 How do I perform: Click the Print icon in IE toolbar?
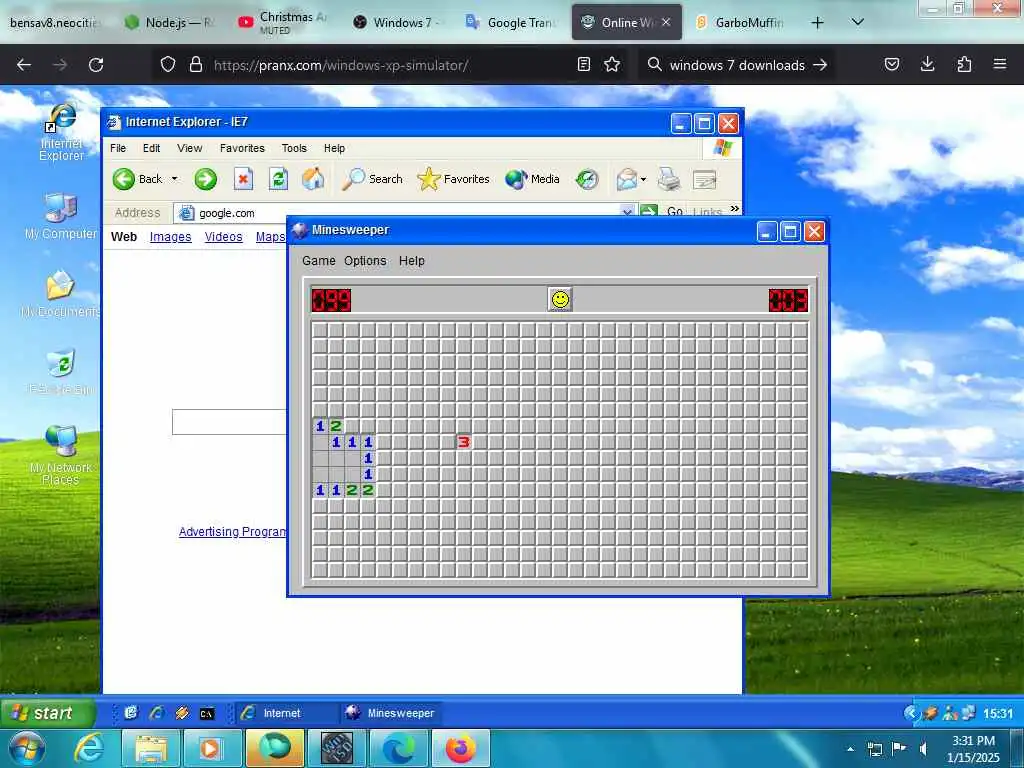pos(669,179)
